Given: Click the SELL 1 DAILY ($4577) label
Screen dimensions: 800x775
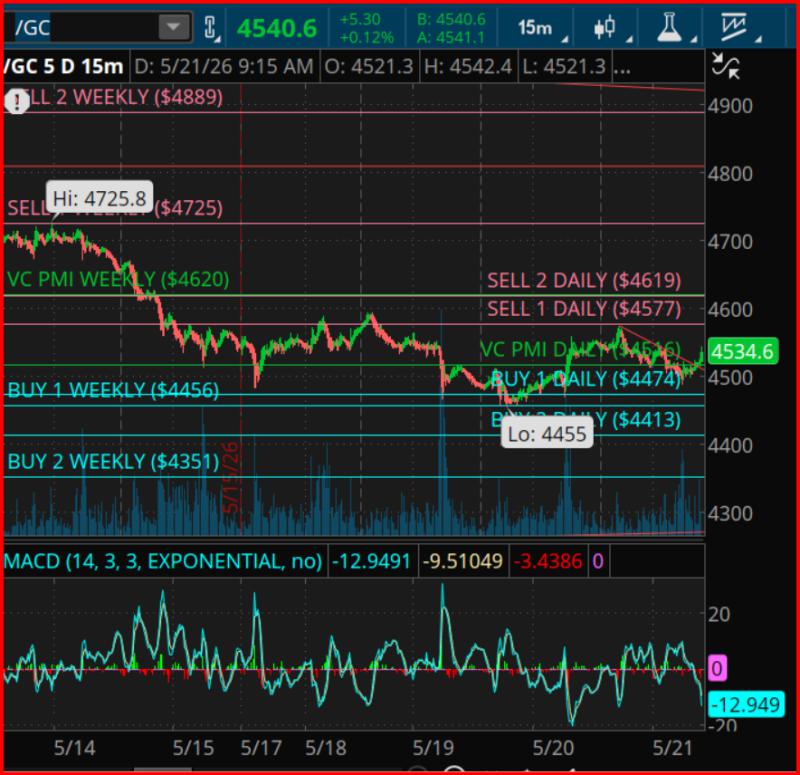Looking at the screenshot, I should click(x=584, y=309).
